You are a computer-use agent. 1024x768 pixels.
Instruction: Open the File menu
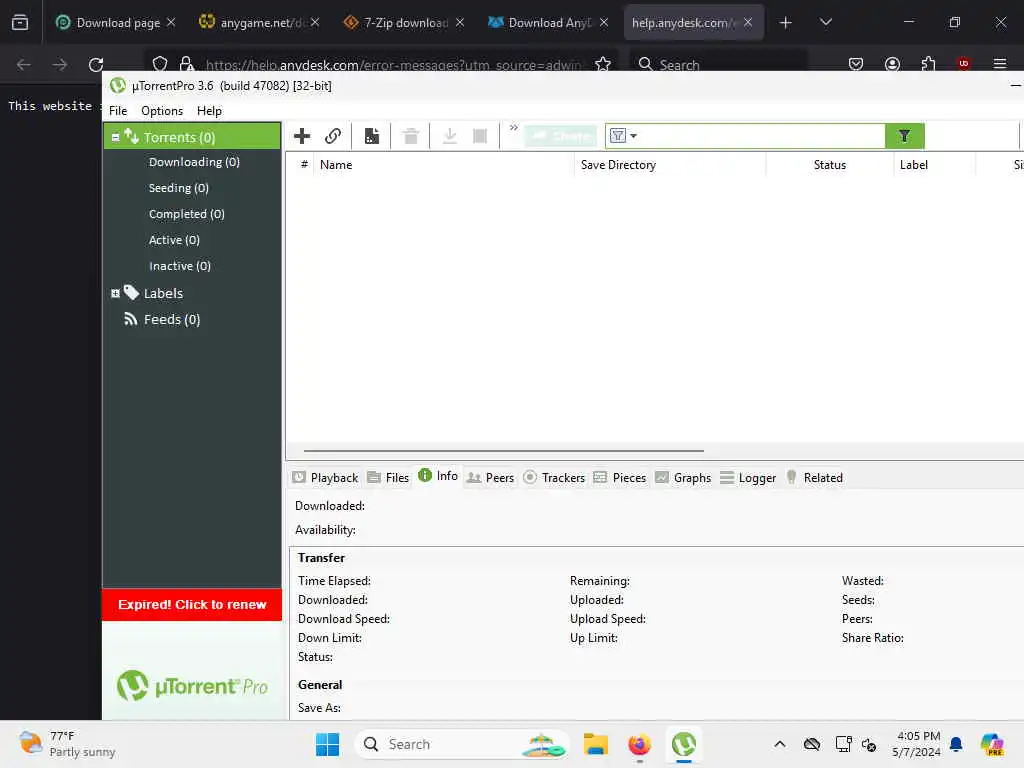point(118,111)
